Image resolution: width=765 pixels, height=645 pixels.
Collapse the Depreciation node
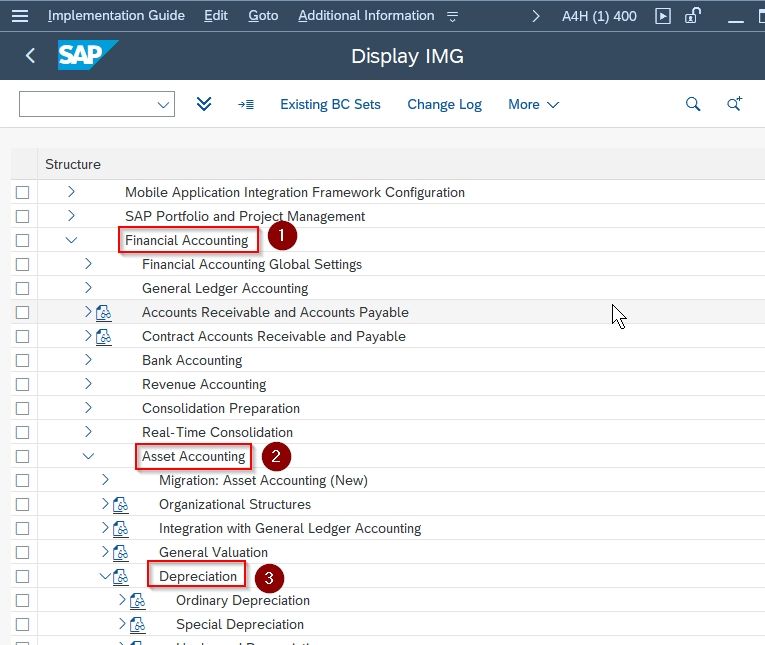(105, 576)
